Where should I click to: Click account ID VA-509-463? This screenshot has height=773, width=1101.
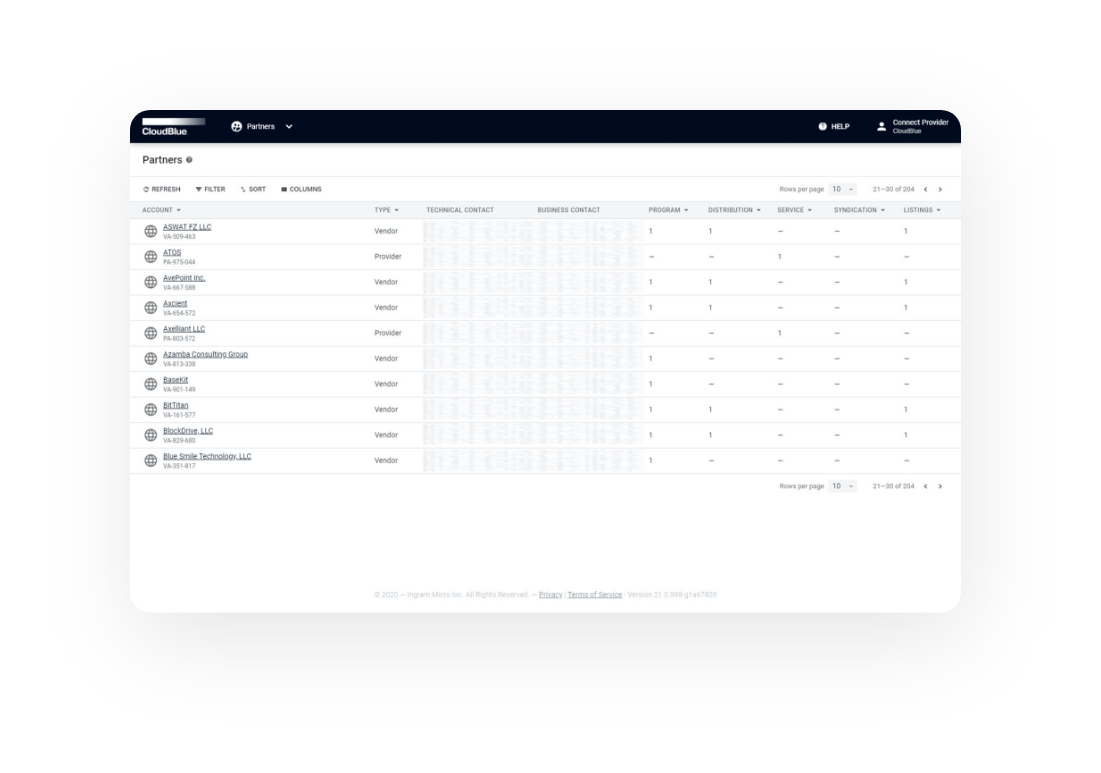[x=179, y=237]
